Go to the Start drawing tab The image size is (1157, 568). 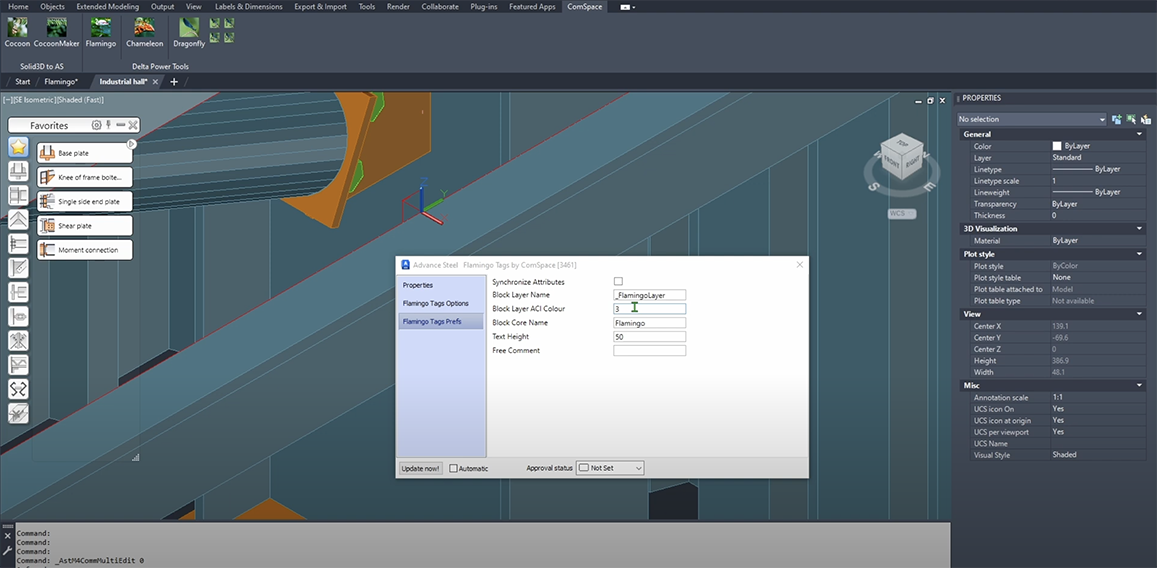pos(23,82)
